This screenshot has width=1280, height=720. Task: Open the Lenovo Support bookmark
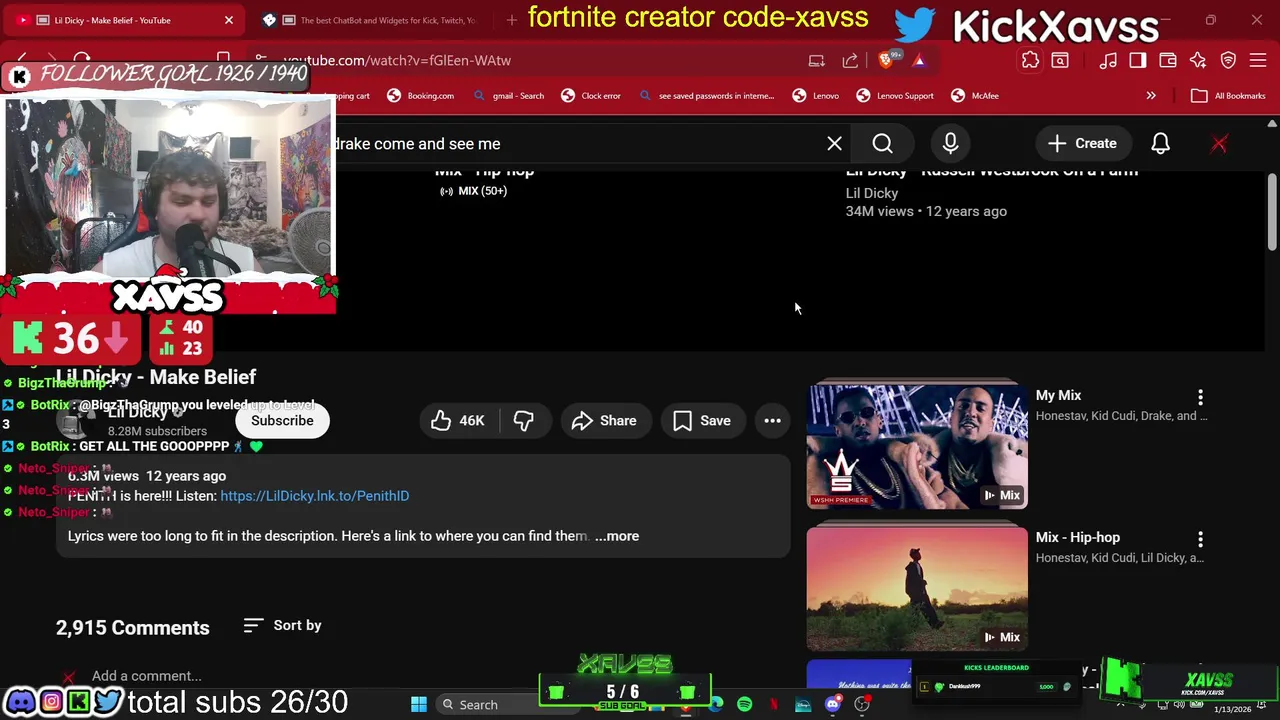(x=895, y=96)
